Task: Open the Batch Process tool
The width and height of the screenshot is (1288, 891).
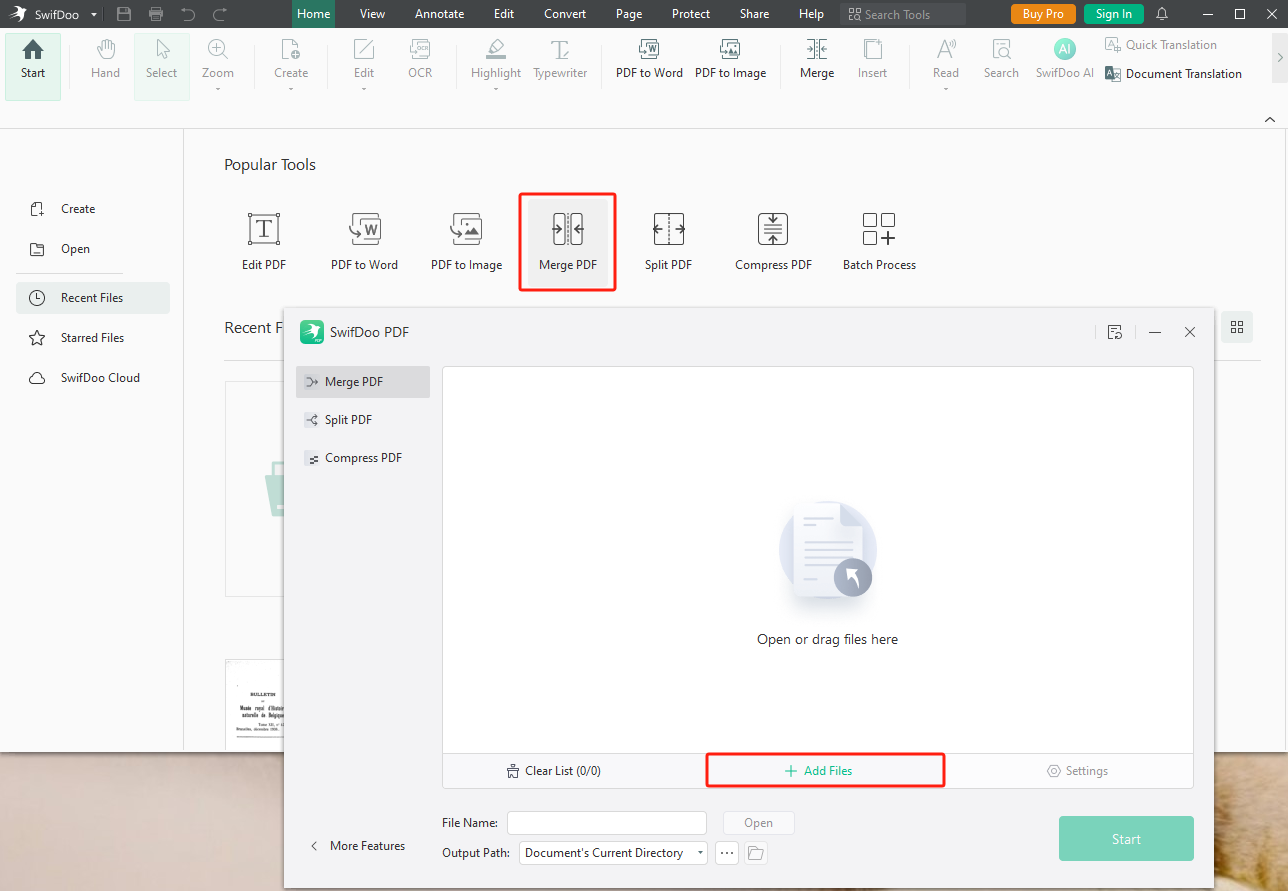Action: [878, 240]
